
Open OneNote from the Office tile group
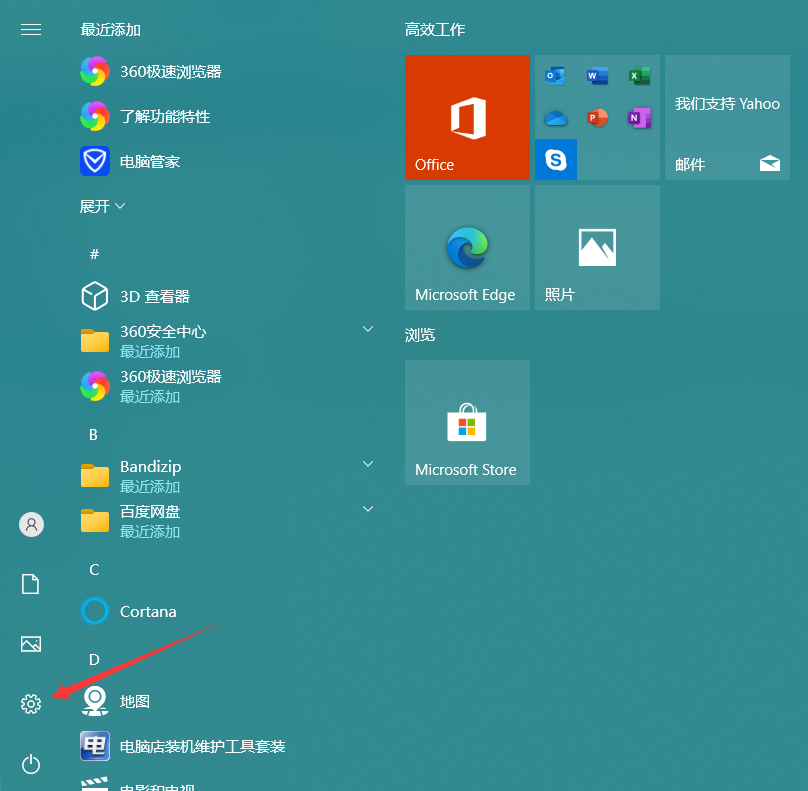coord(639,118)
